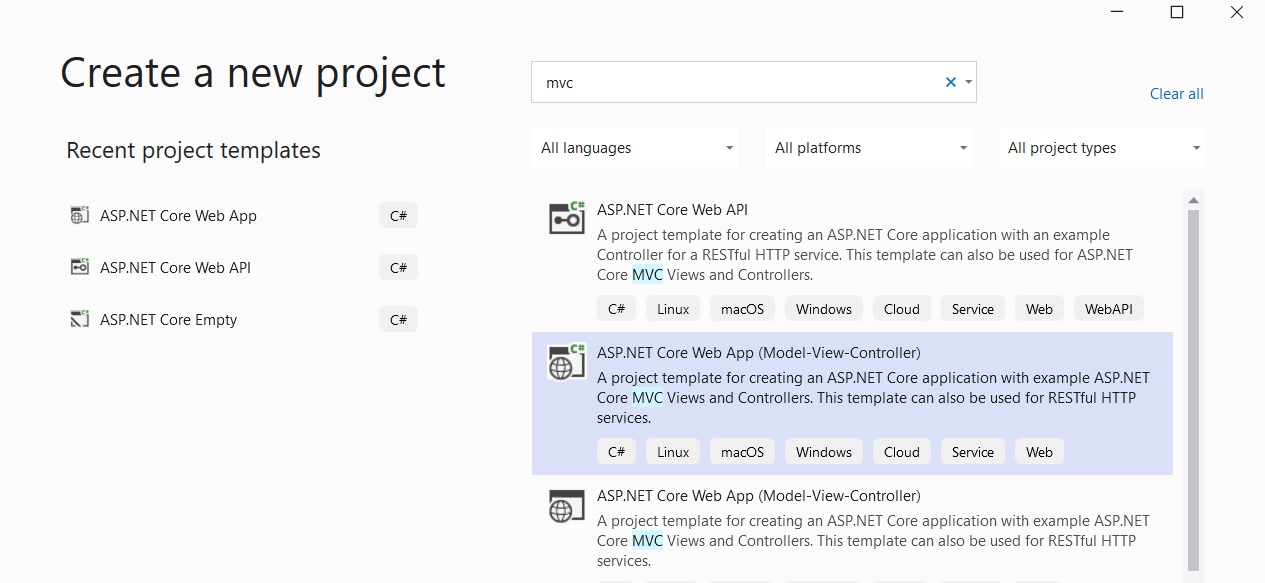Click the Clear all link
Image resolution: width=1265 pixels, height=583 pixels.
[1177, 94]
